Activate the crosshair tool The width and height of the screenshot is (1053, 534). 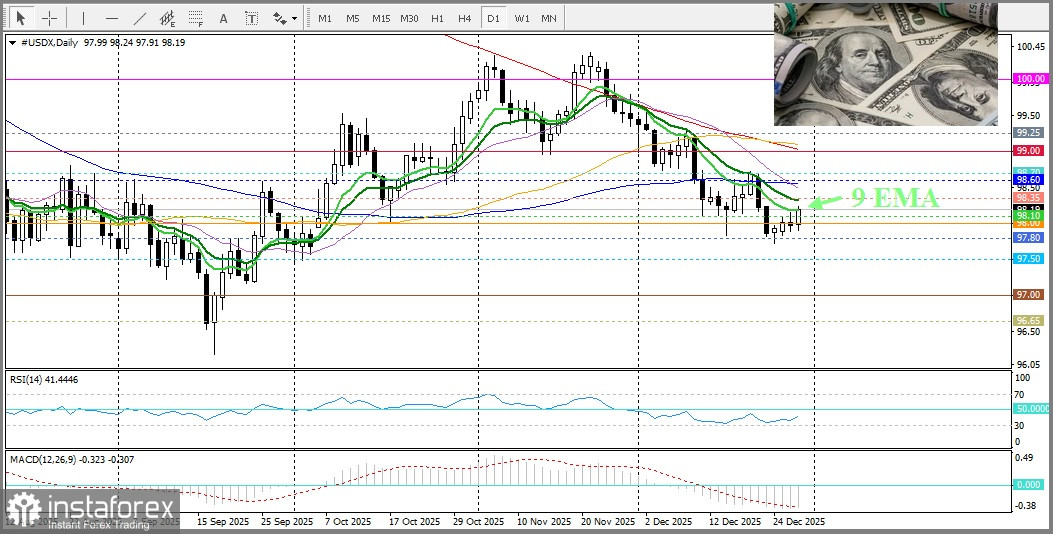point(49,18)
